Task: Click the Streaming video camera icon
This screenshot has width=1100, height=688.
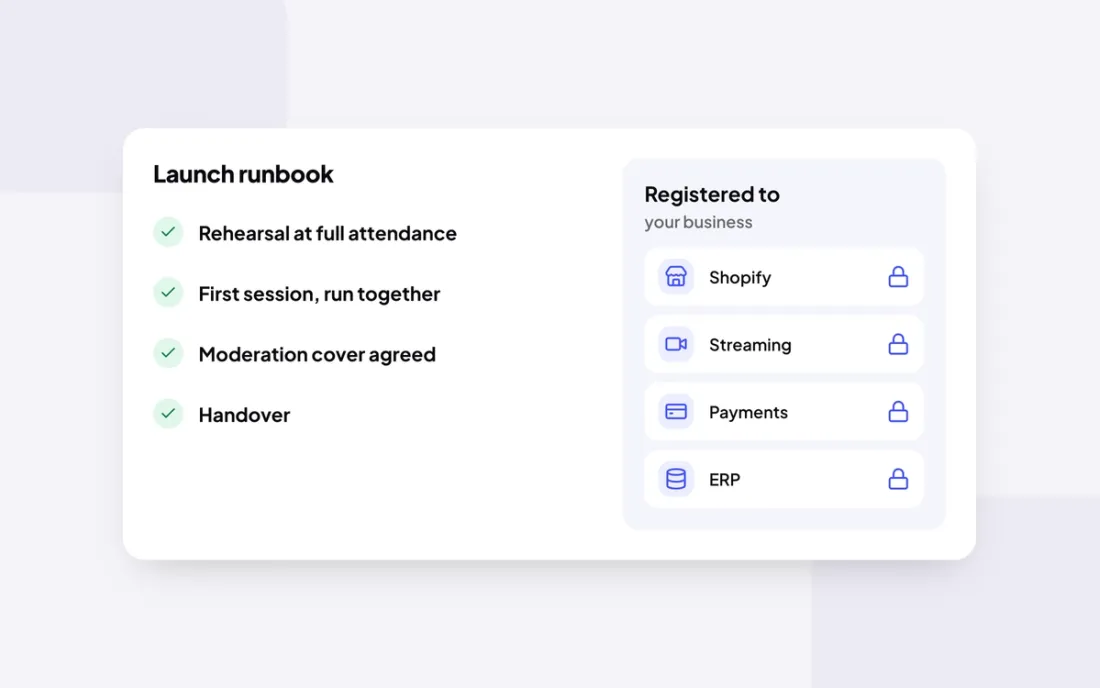Action: pos(676,344)
